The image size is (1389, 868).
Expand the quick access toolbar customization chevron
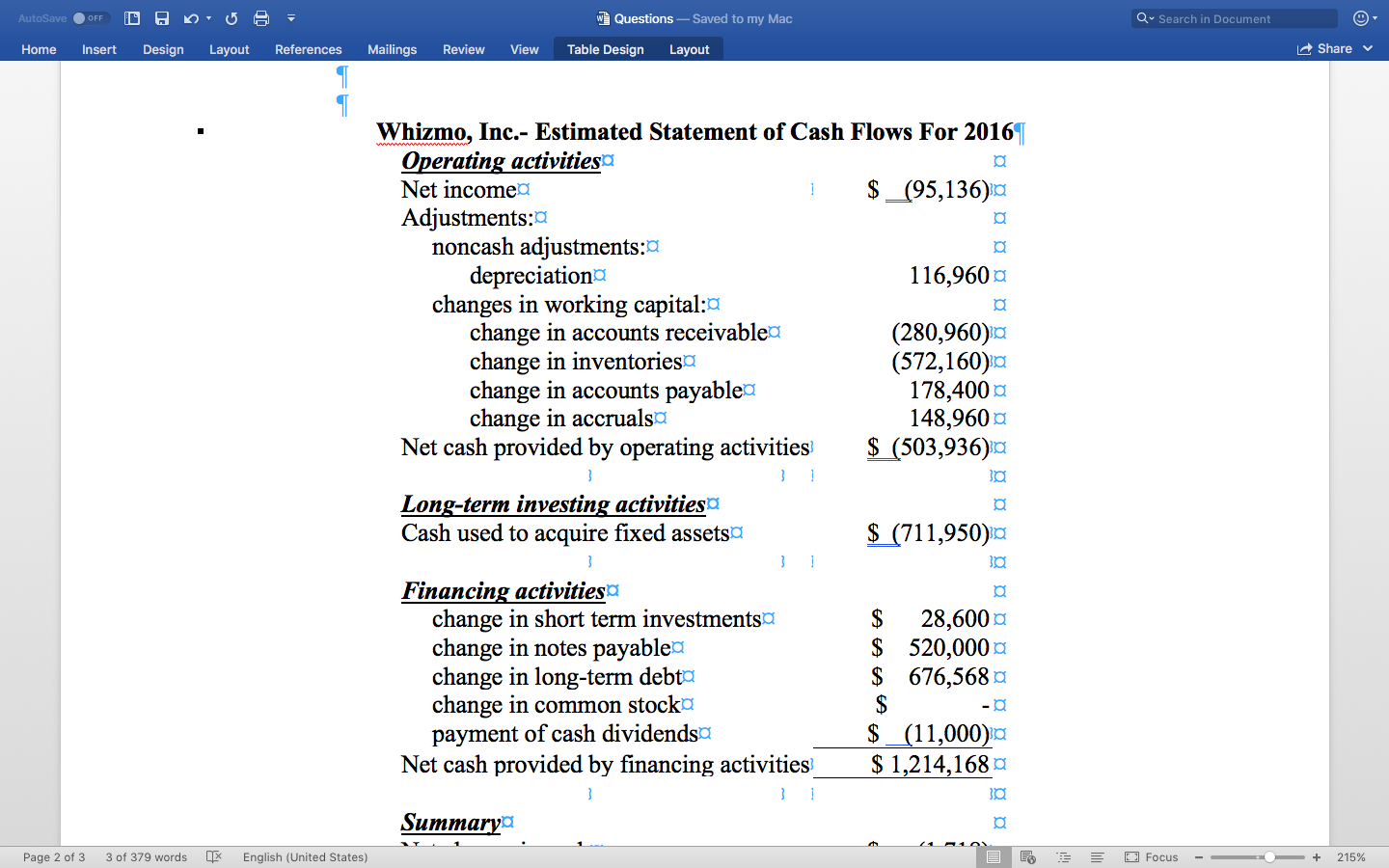point(291,17)
